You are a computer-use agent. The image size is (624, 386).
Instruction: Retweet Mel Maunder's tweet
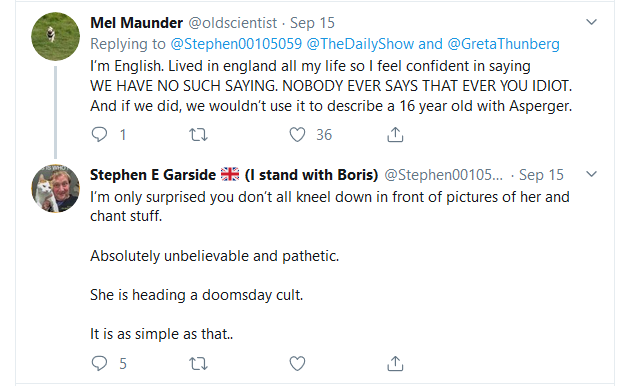point(198,135)
